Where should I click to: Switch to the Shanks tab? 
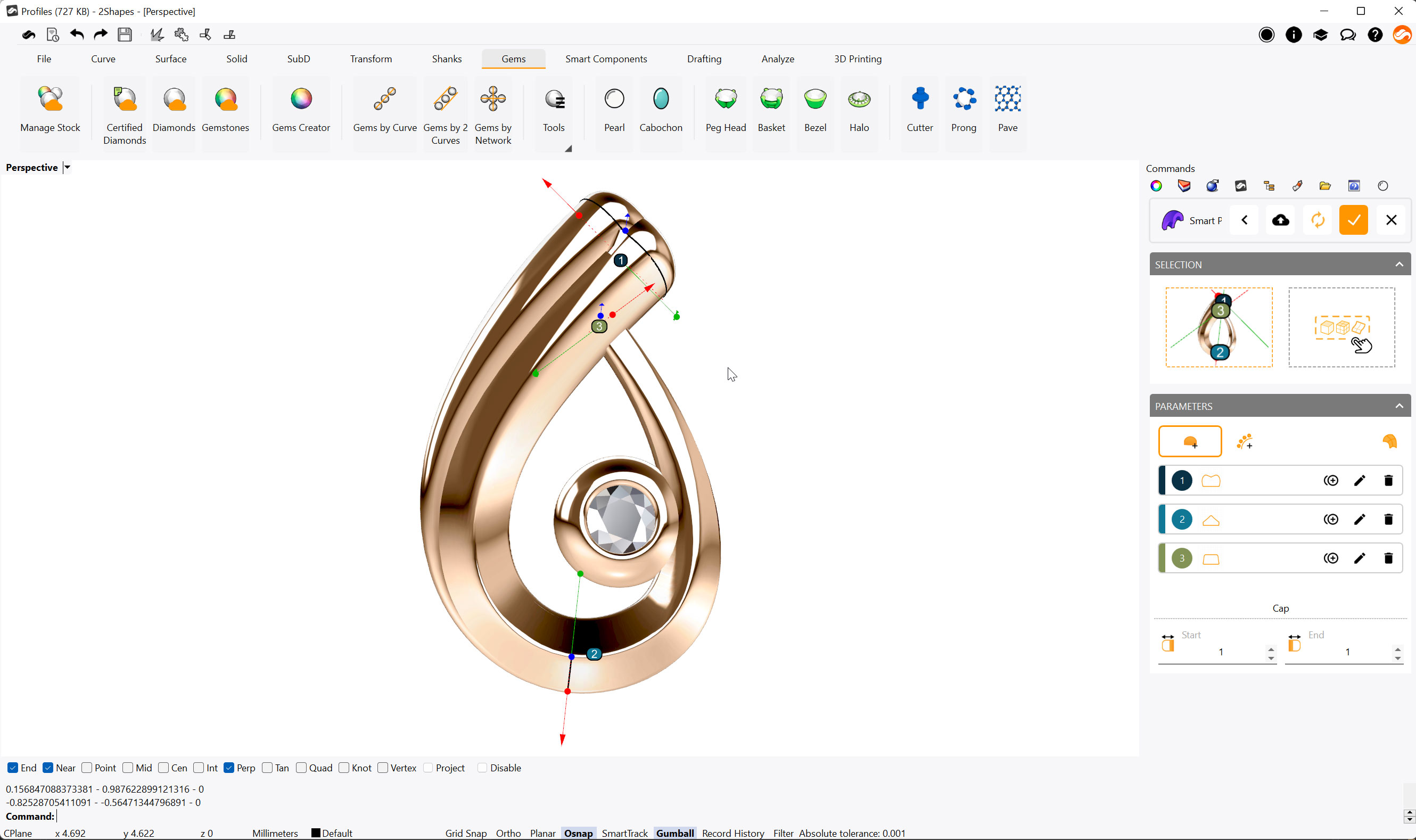[x=447, y=59]
